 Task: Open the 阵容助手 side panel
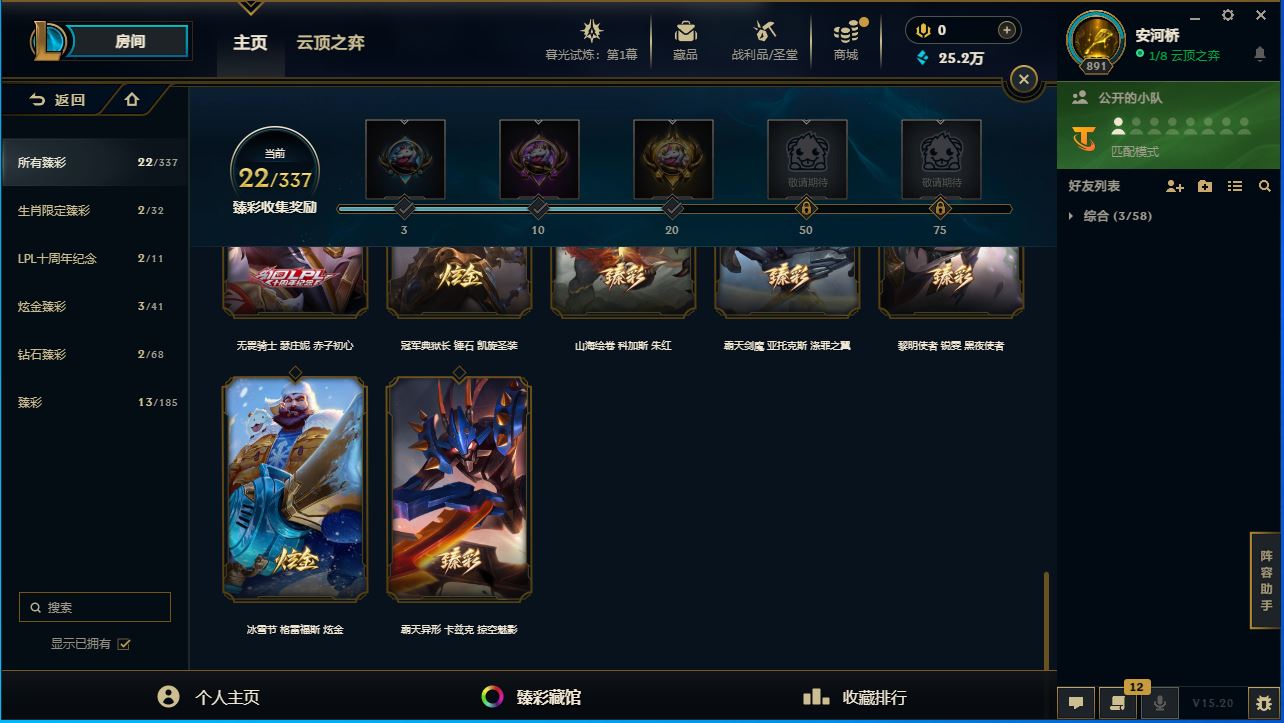(x=1266, y=580)
